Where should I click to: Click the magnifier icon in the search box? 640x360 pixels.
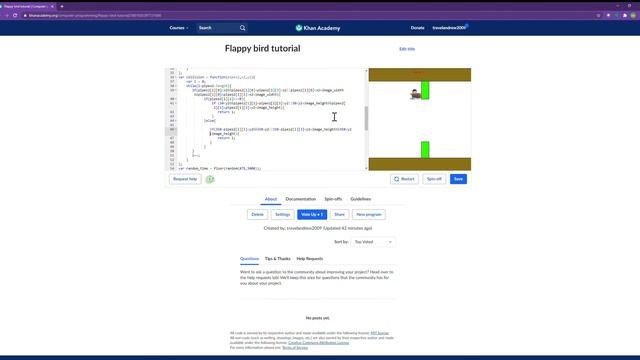[242, 28]
